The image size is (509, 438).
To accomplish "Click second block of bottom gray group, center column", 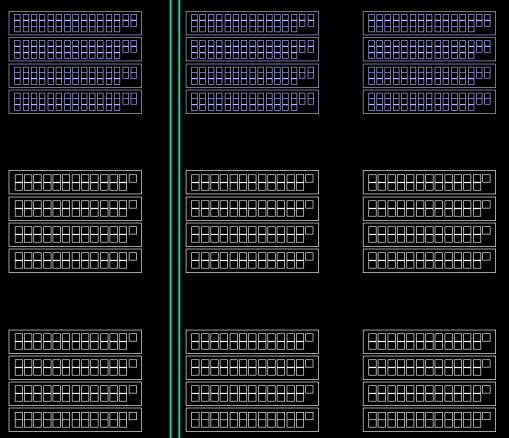I will click(252, 368).
